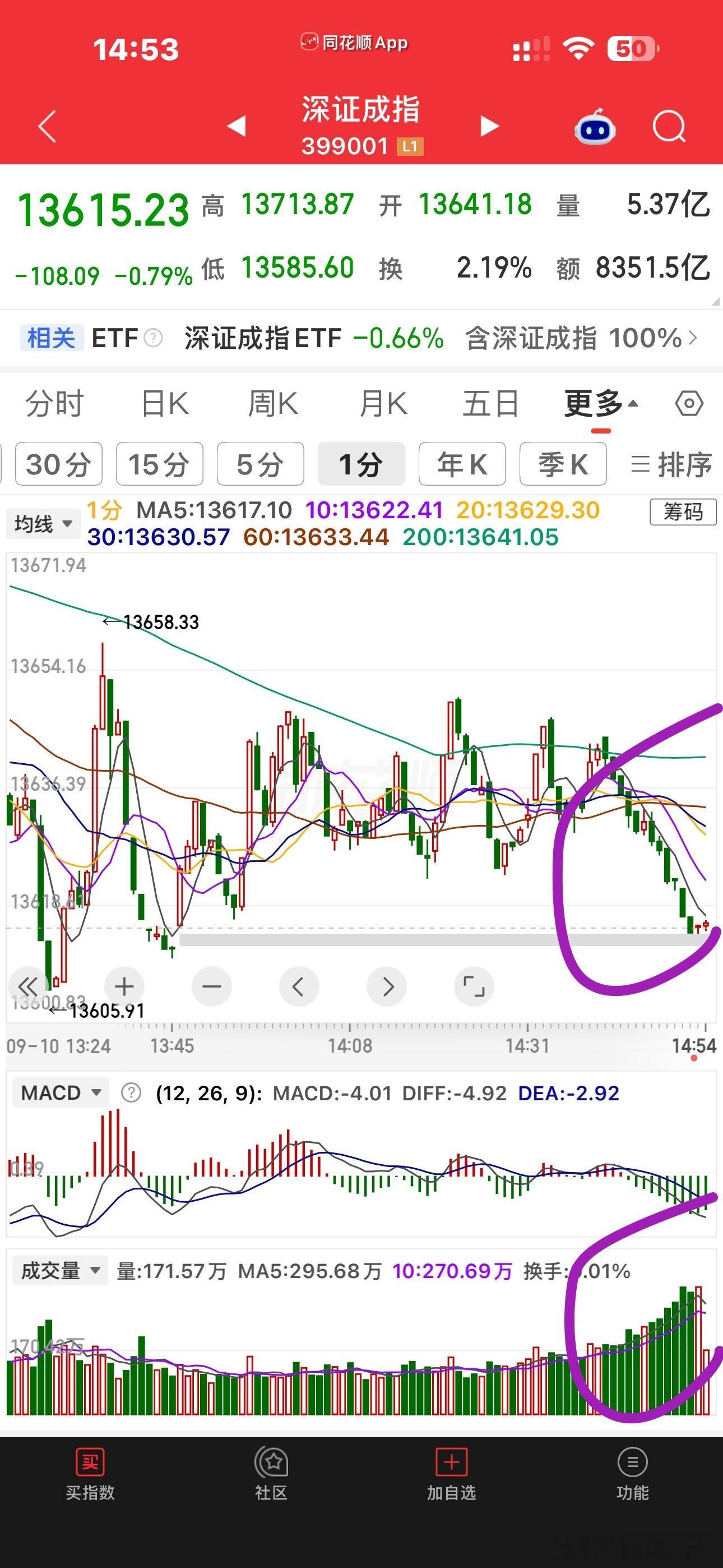This screenshot has height=1568, width=723.
Task: Switch to the 日K tab
Action: (165, 404)
